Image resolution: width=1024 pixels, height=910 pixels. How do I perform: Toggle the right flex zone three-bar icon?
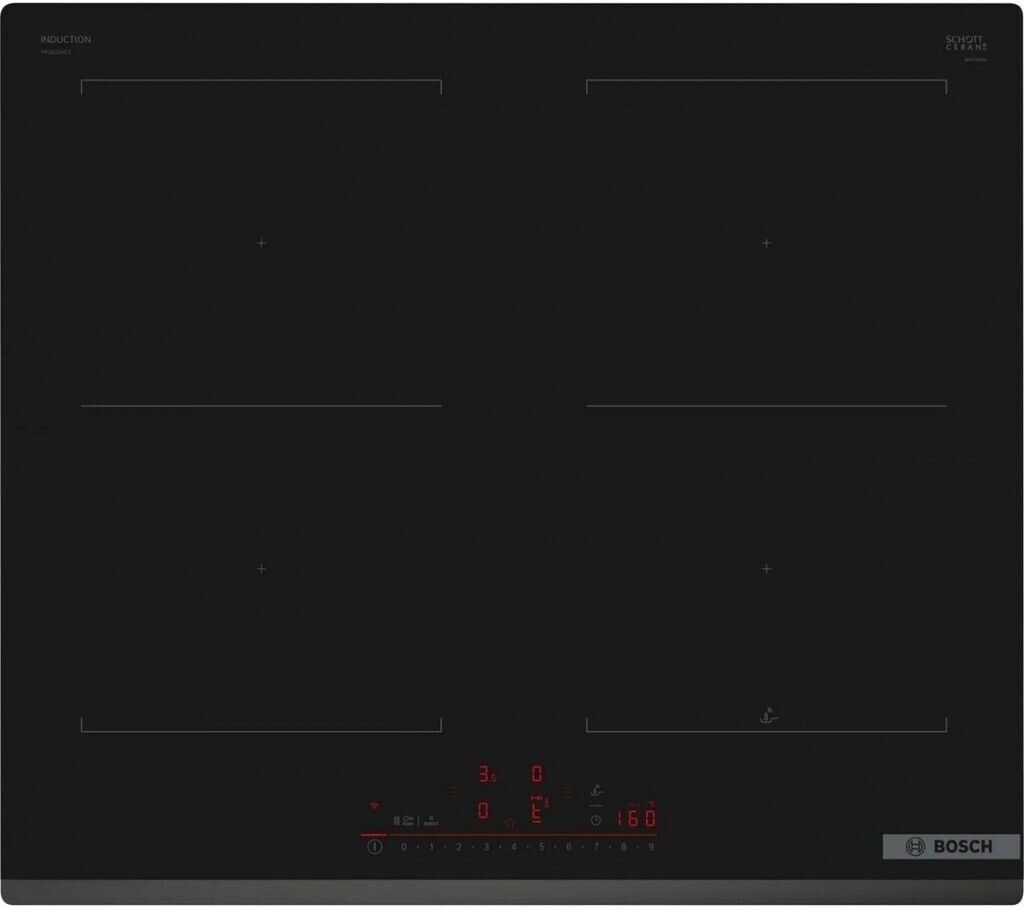pos(567,791)
